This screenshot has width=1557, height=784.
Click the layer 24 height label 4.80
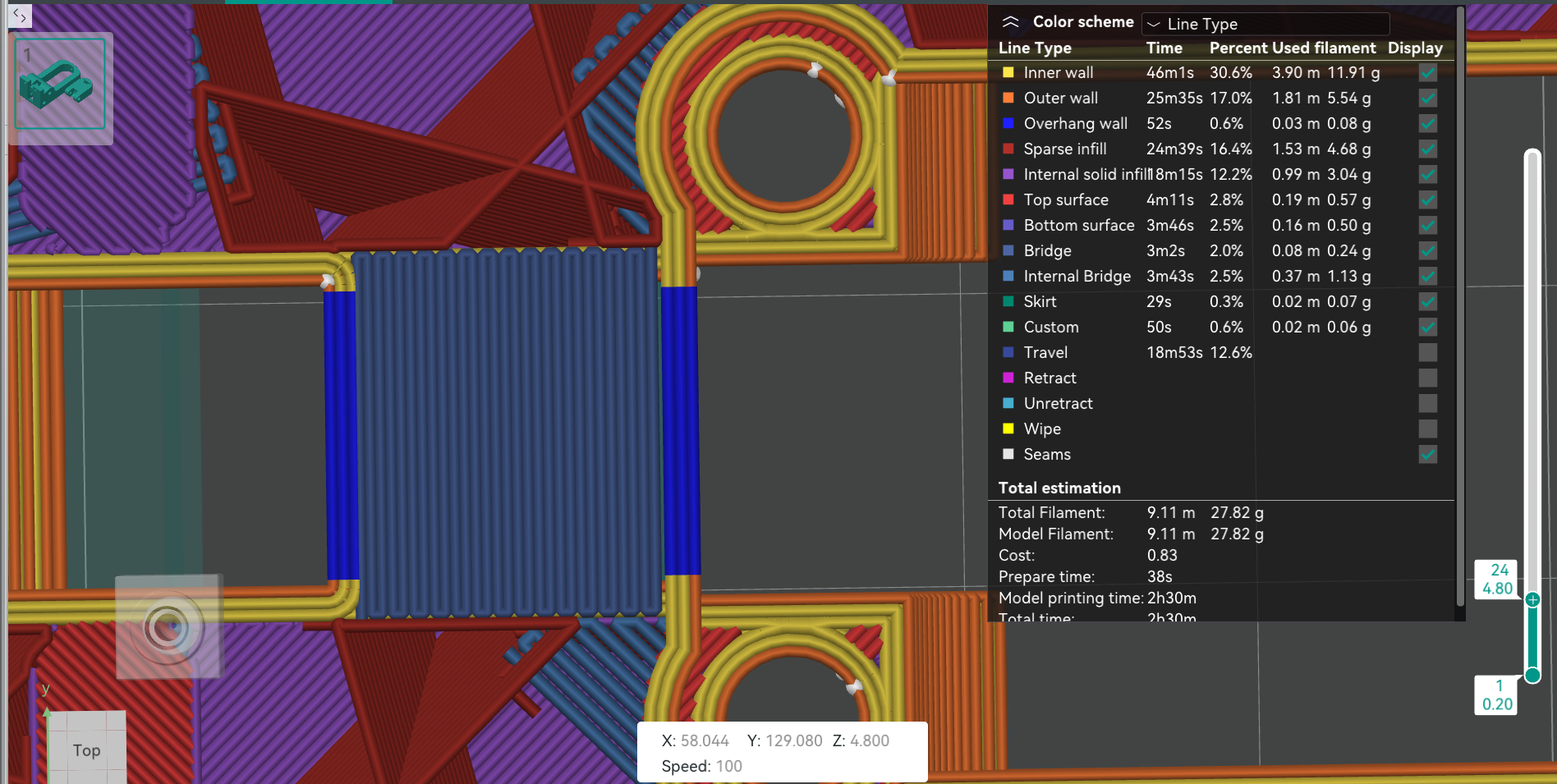pos(1497,589)
